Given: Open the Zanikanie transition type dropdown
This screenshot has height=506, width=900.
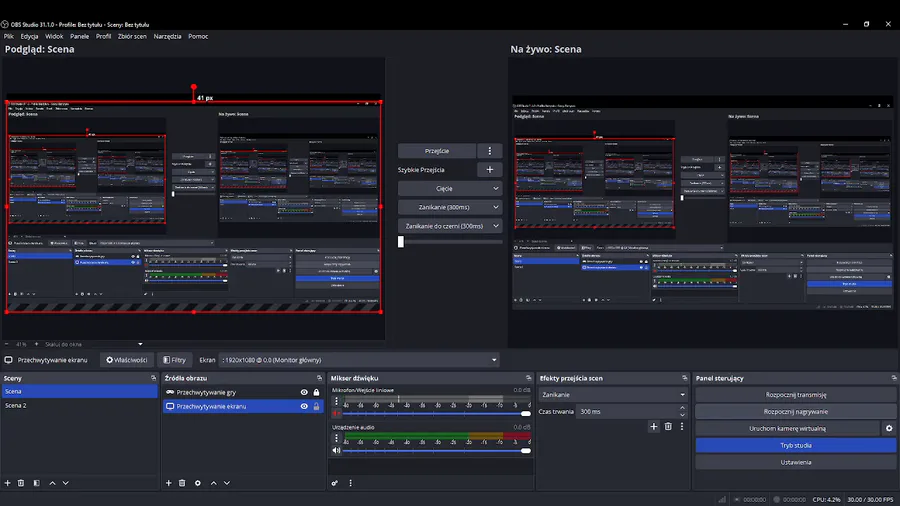Looking at the screenshot, I should point(613,395).
